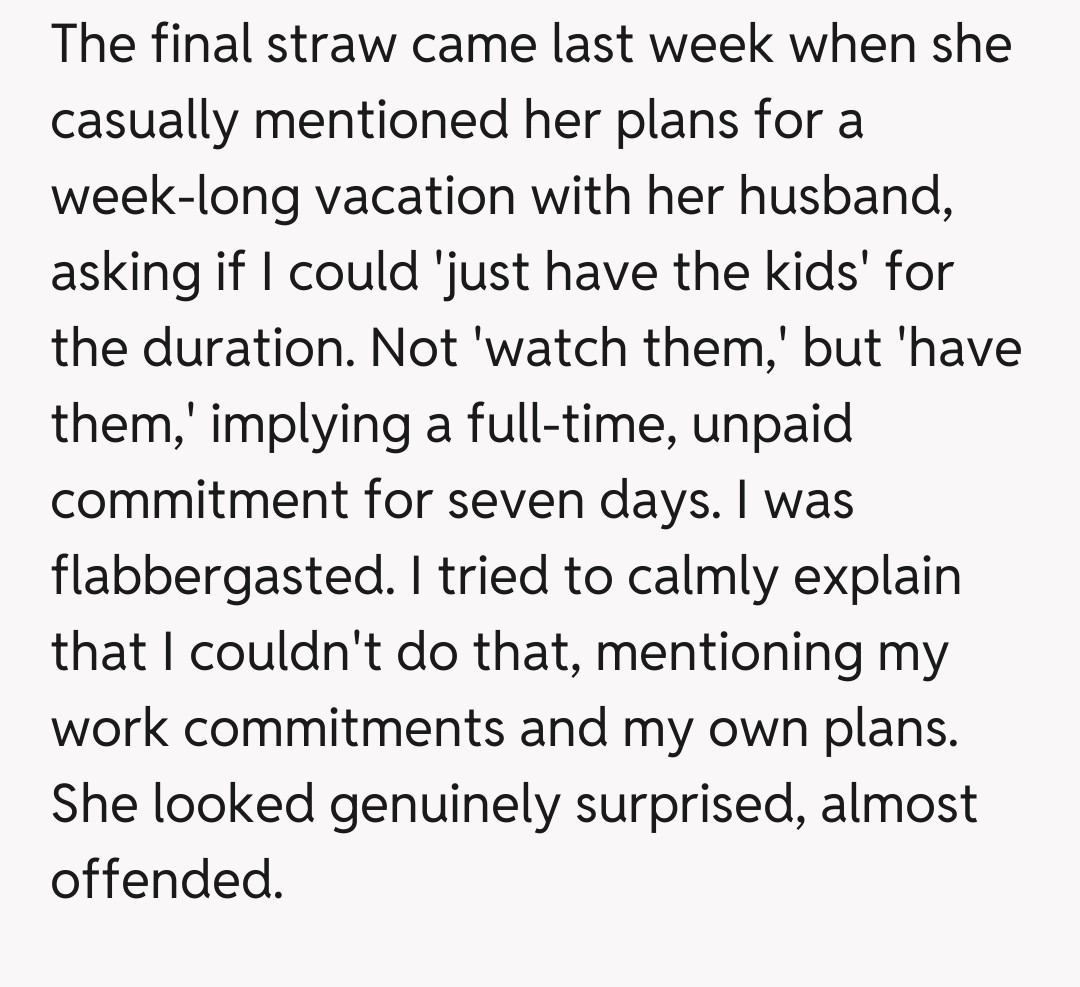Click the word 'genuinely' in the paragraph
The image size is (1080, 987).
(443, 805)
